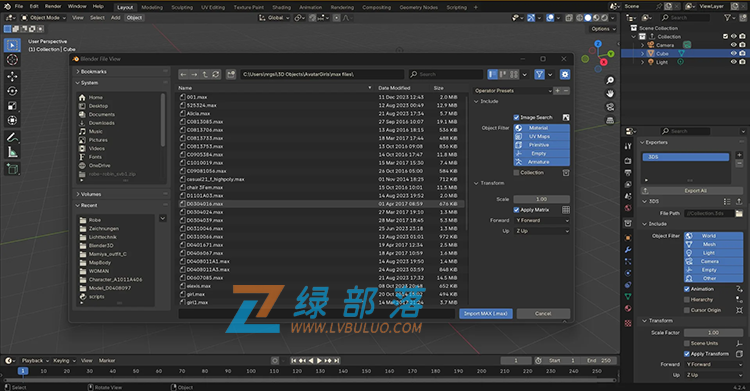This screenshot has width=750, height=391.
Task: Open the Global transform orientation dropdown
Action: point(275,18)
